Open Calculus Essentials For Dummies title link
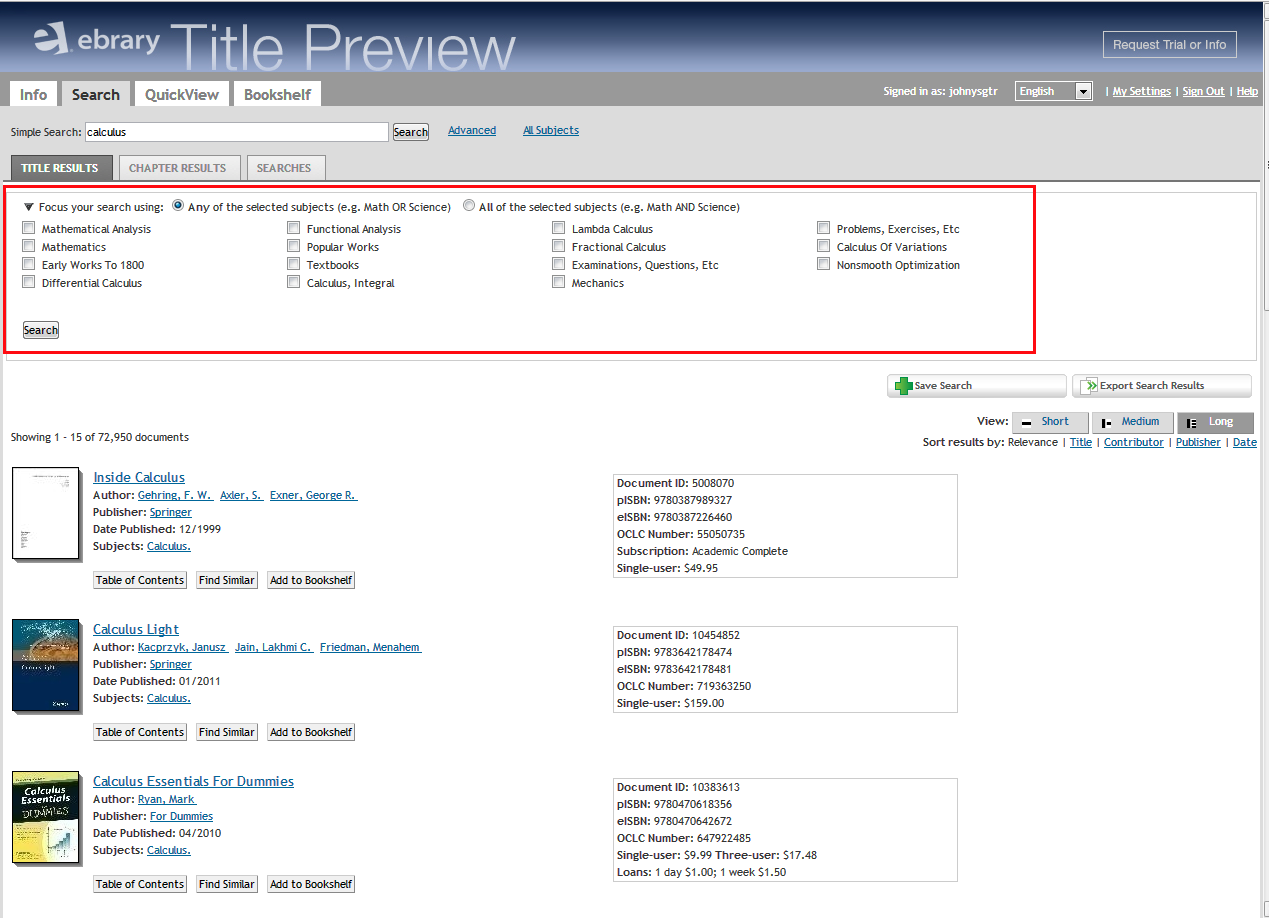1269x918 pixels. click(x=193, y=781)
